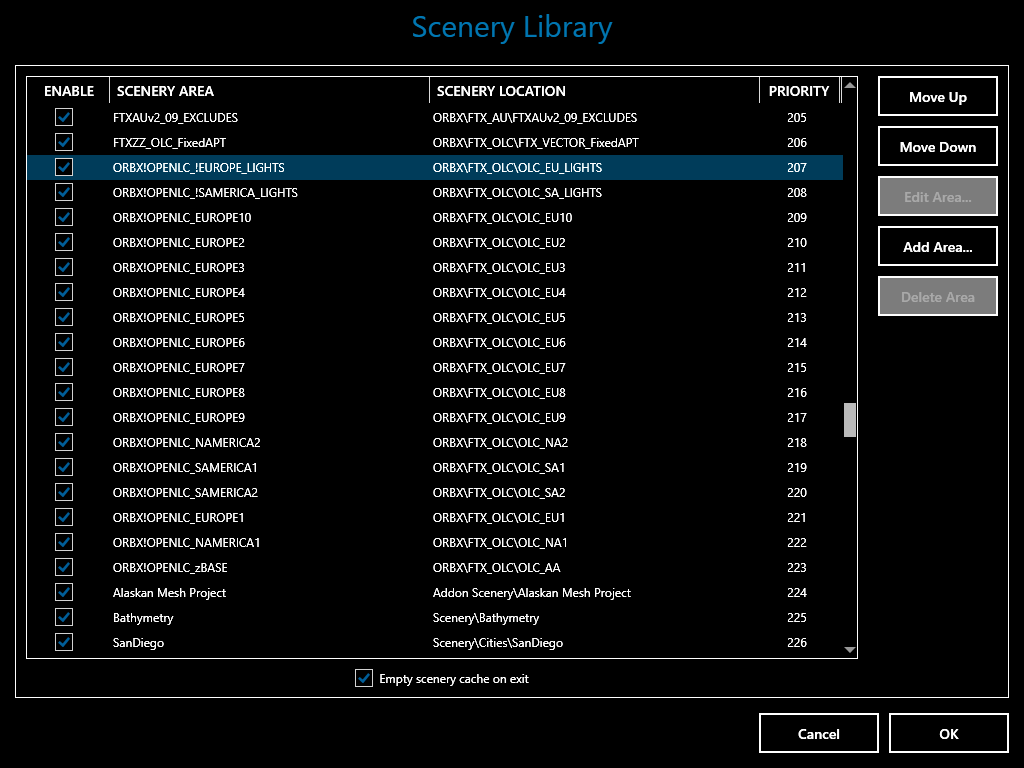Image resolution: width=1024 pixels, height=768 pixels.
Task: Click location Scenery\Cities\SanDiego
Action: pos(498,643)
